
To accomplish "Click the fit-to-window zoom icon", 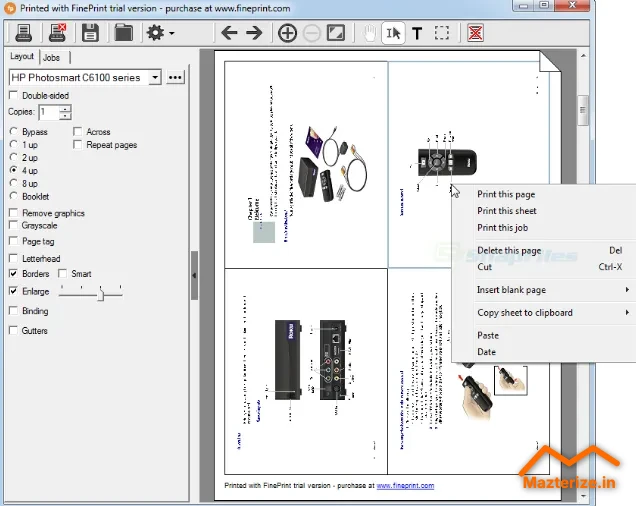I will pos(336,33).
